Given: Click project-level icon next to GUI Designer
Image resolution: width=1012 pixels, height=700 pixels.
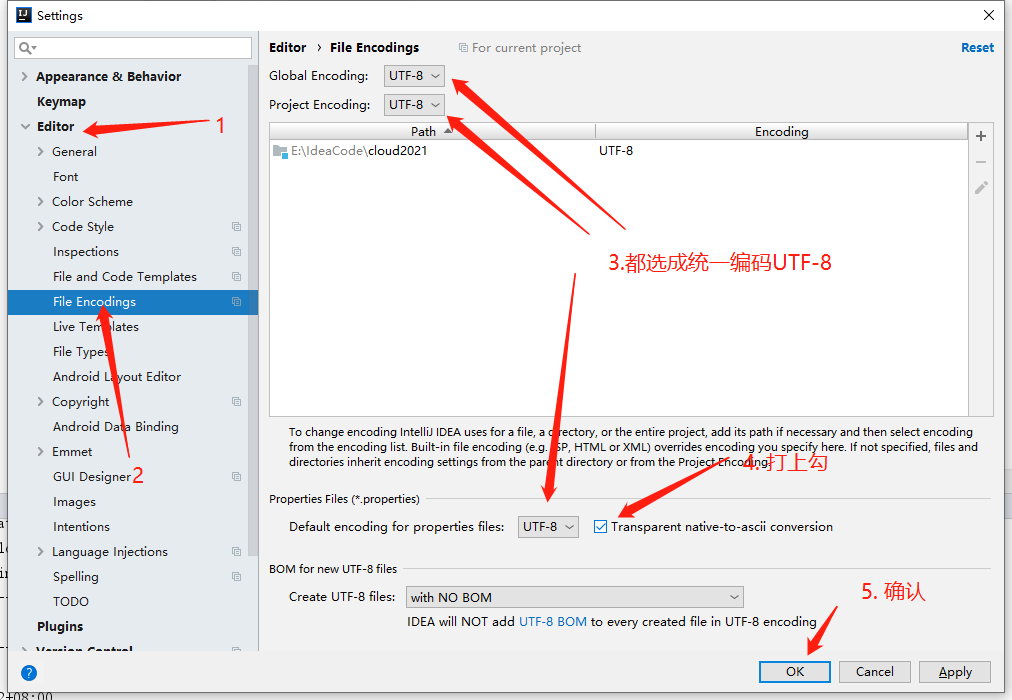Looking at the screenshot, I should click(237, 476).
